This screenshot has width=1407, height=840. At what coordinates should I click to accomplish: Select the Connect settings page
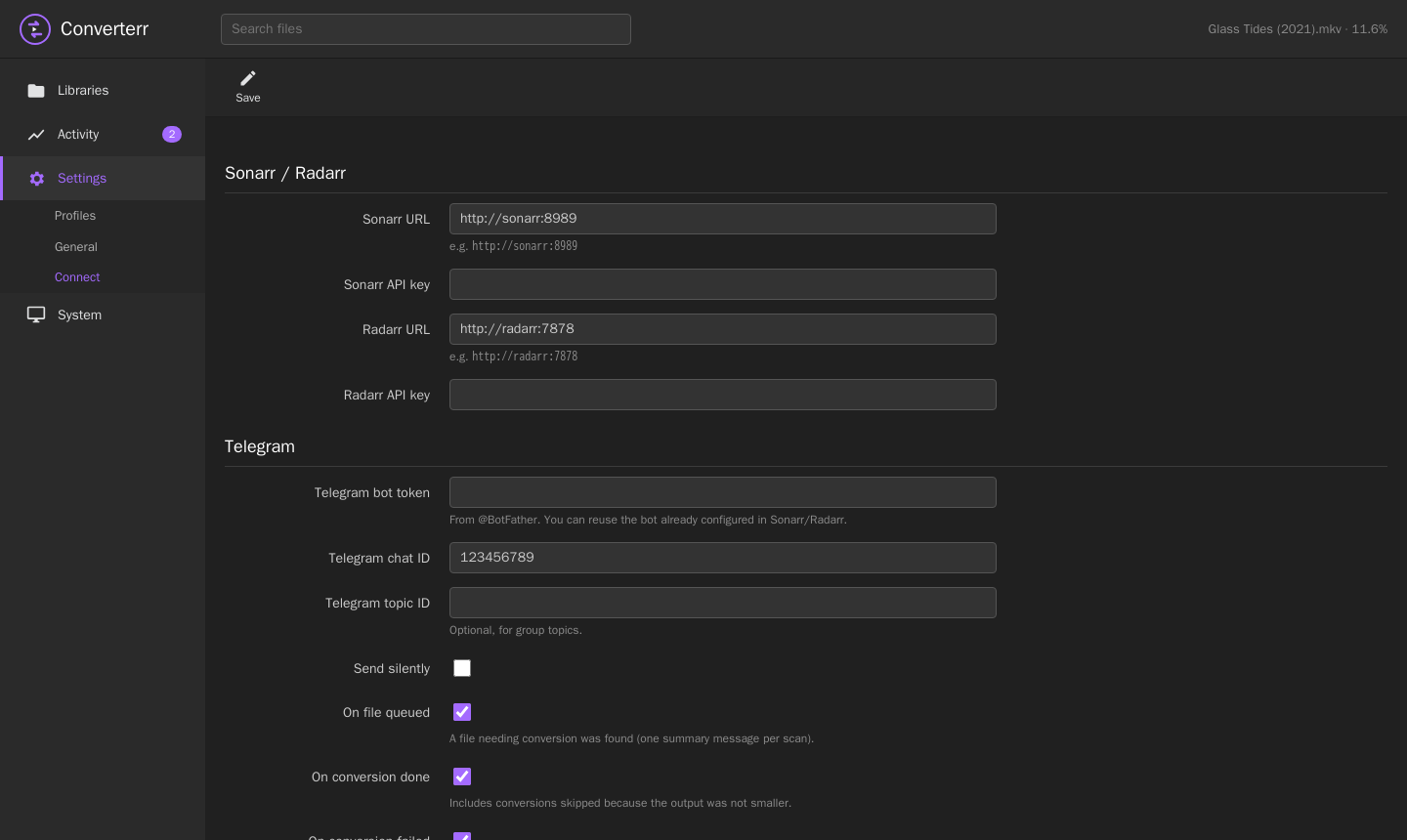(x=77, y=277)
